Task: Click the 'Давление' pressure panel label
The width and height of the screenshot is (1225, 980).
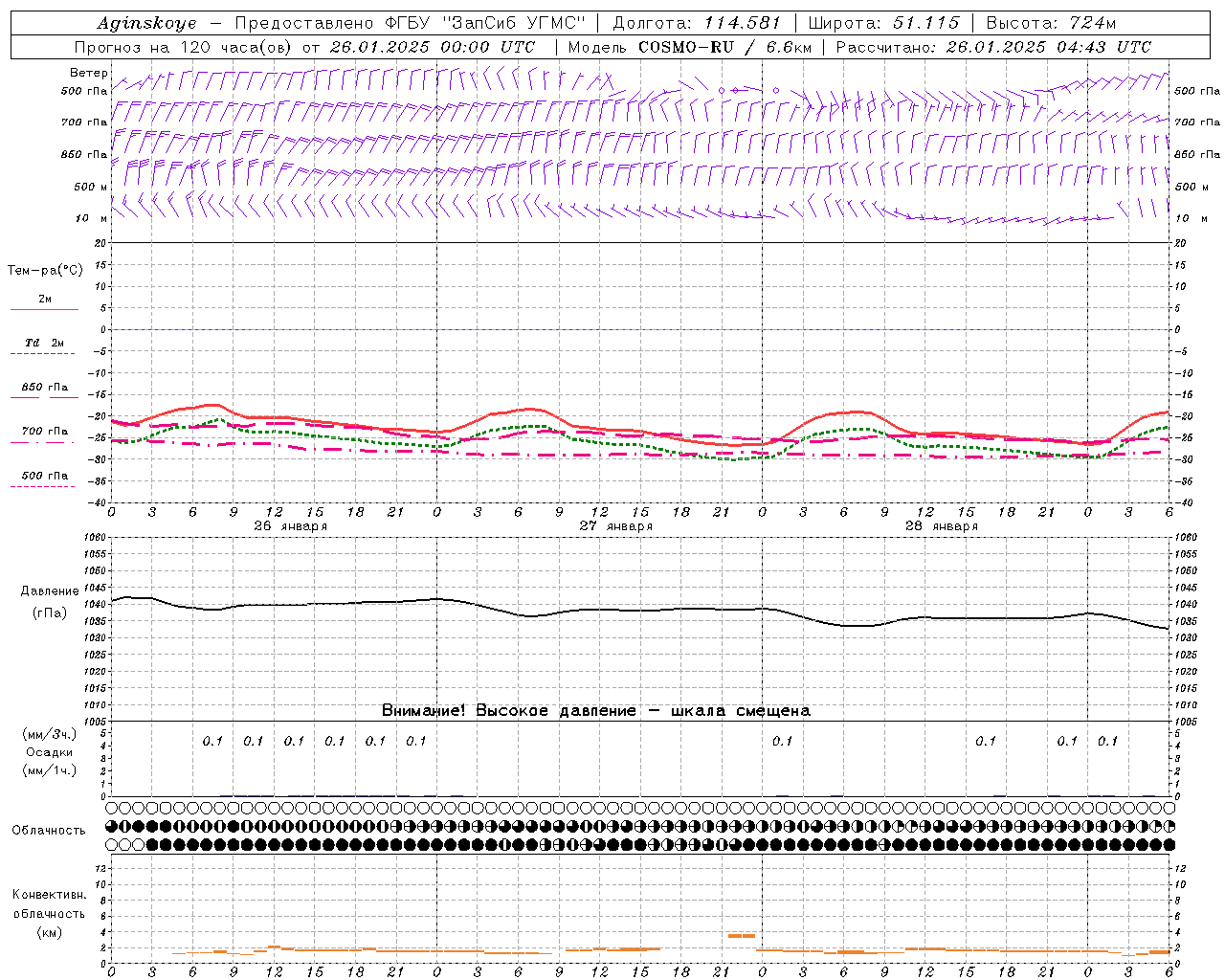Action: 49,591
